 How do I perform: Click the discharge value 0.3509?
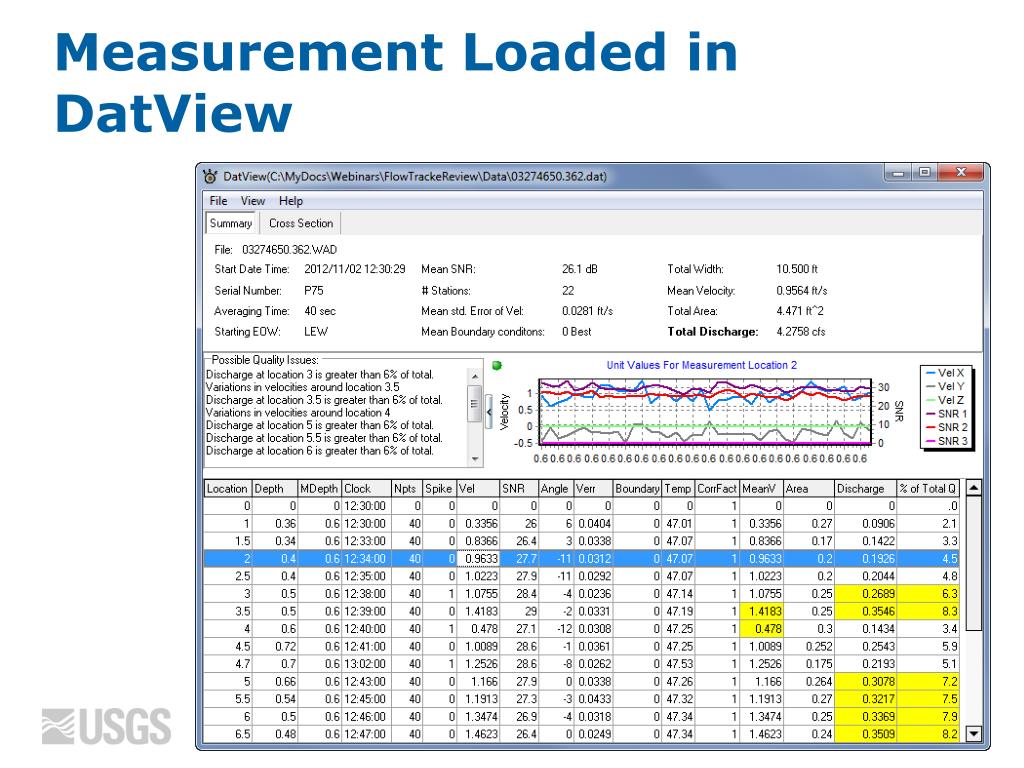click(x=865, y=735)
